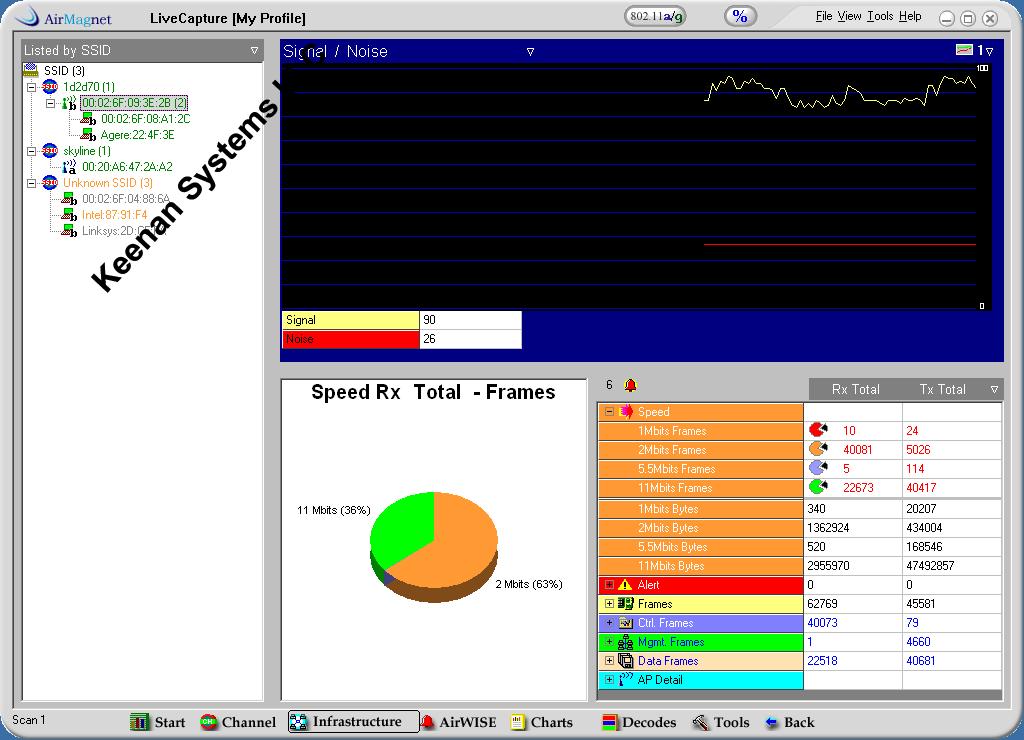Click the graph icon beside number 1
This screenshot has width=1024, height=740.
(x=964, y=50)
